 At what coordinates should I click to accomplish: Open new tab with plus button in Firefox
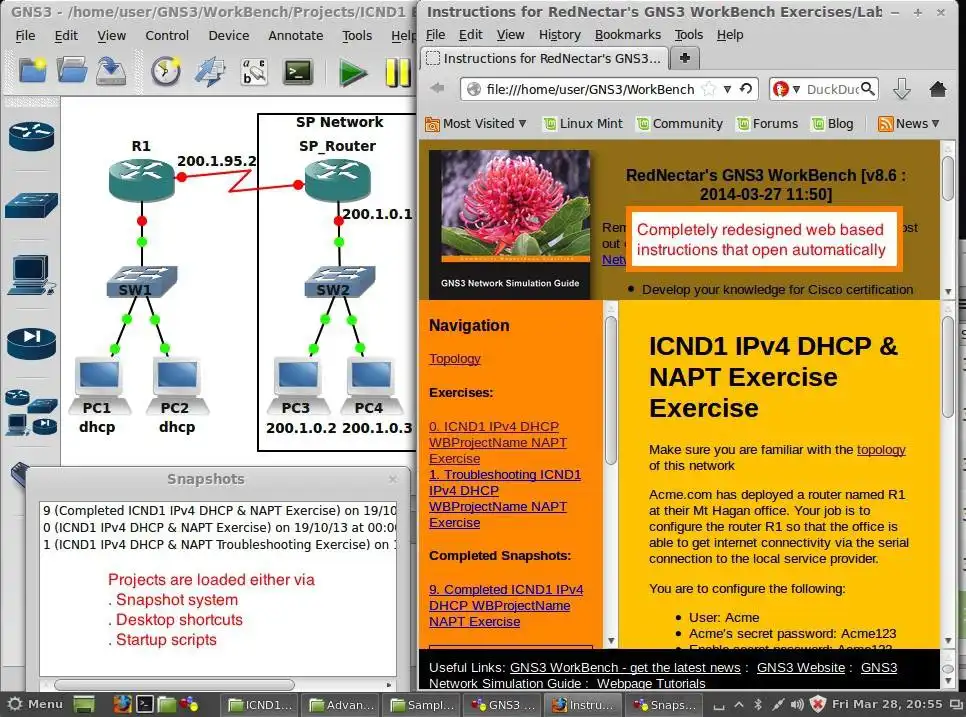tap(684, 58)
